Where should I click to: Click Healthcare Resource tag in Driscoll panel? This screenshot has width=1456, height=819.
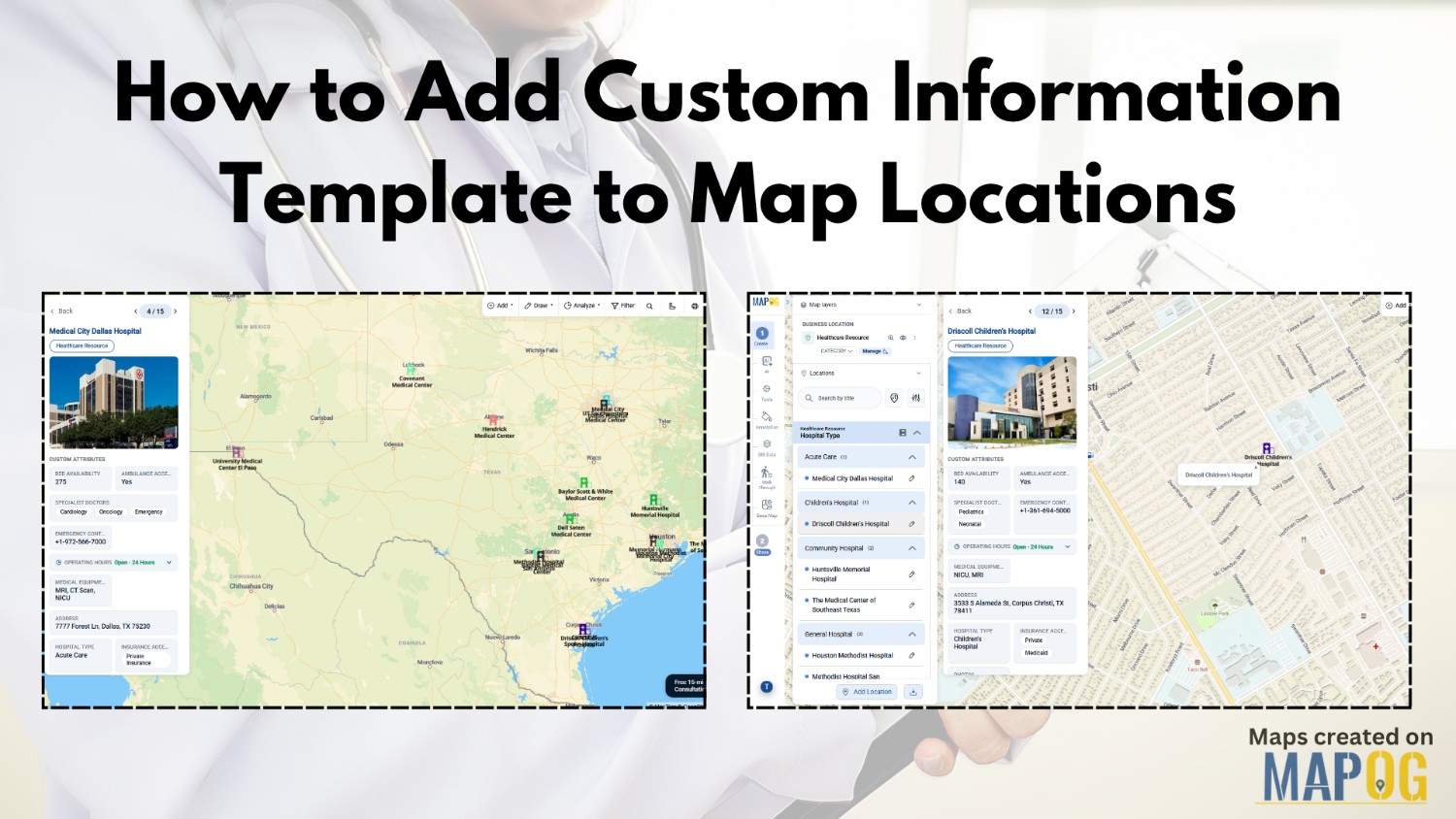point(980,345)
